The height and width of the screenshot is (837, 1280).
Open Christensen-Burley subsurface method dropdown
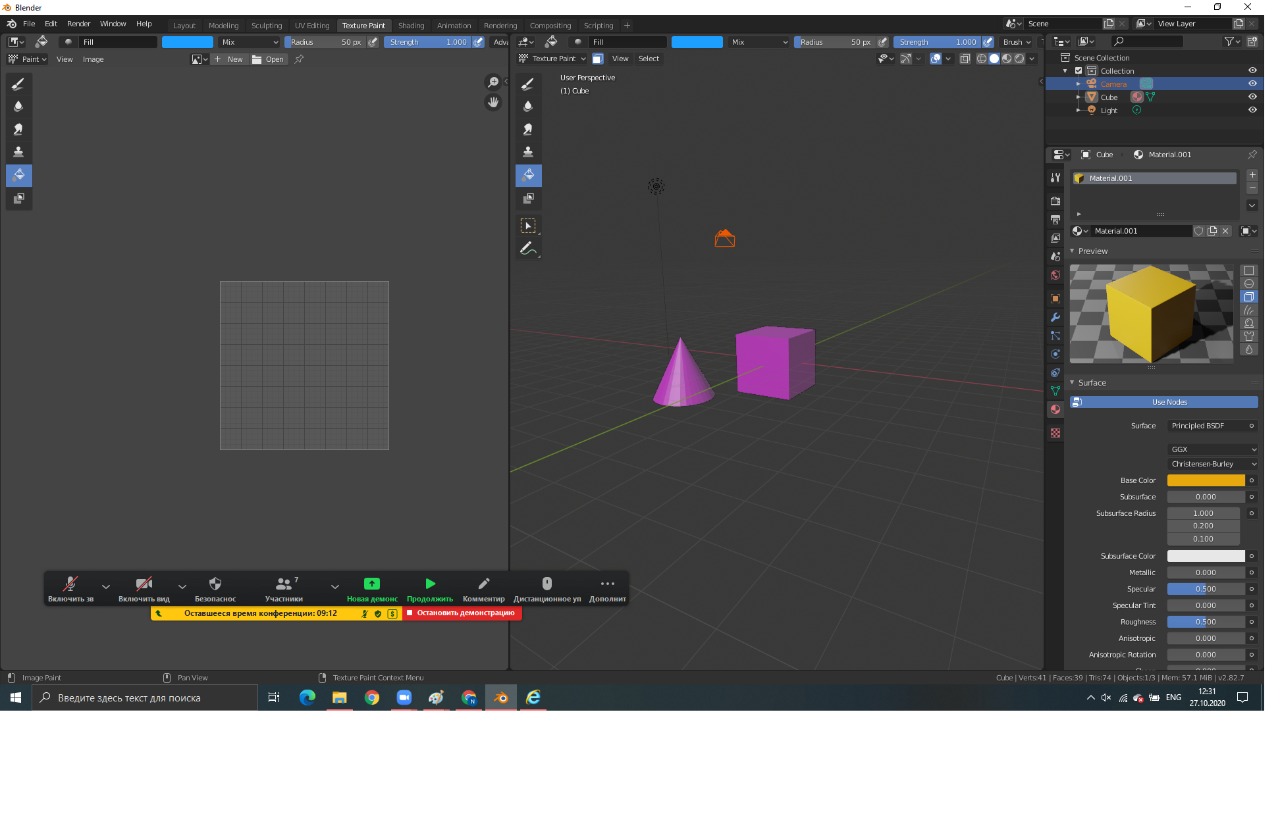tap(1213, 464)
